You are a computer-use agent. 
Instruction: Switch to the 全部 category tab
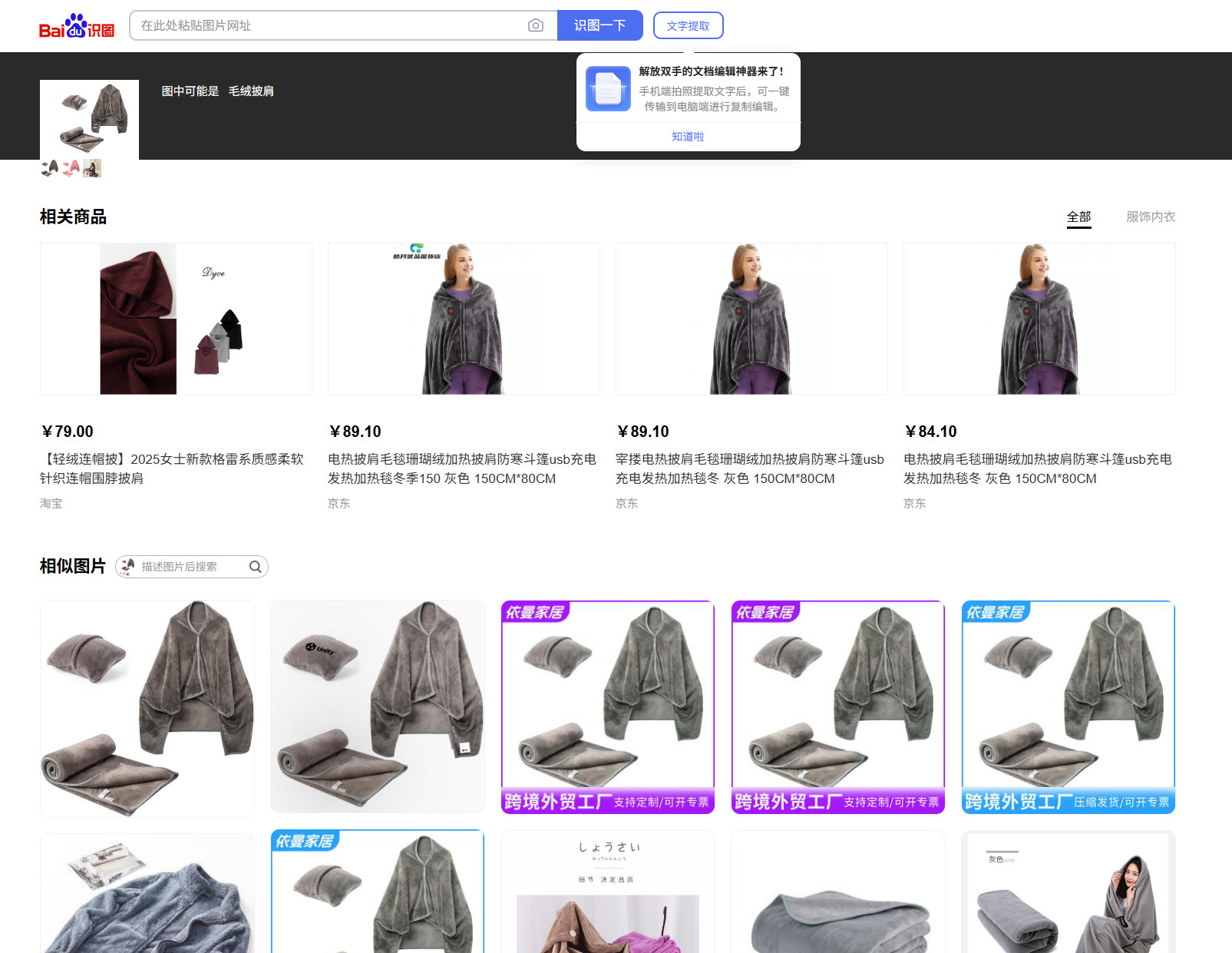[1078, 217]
